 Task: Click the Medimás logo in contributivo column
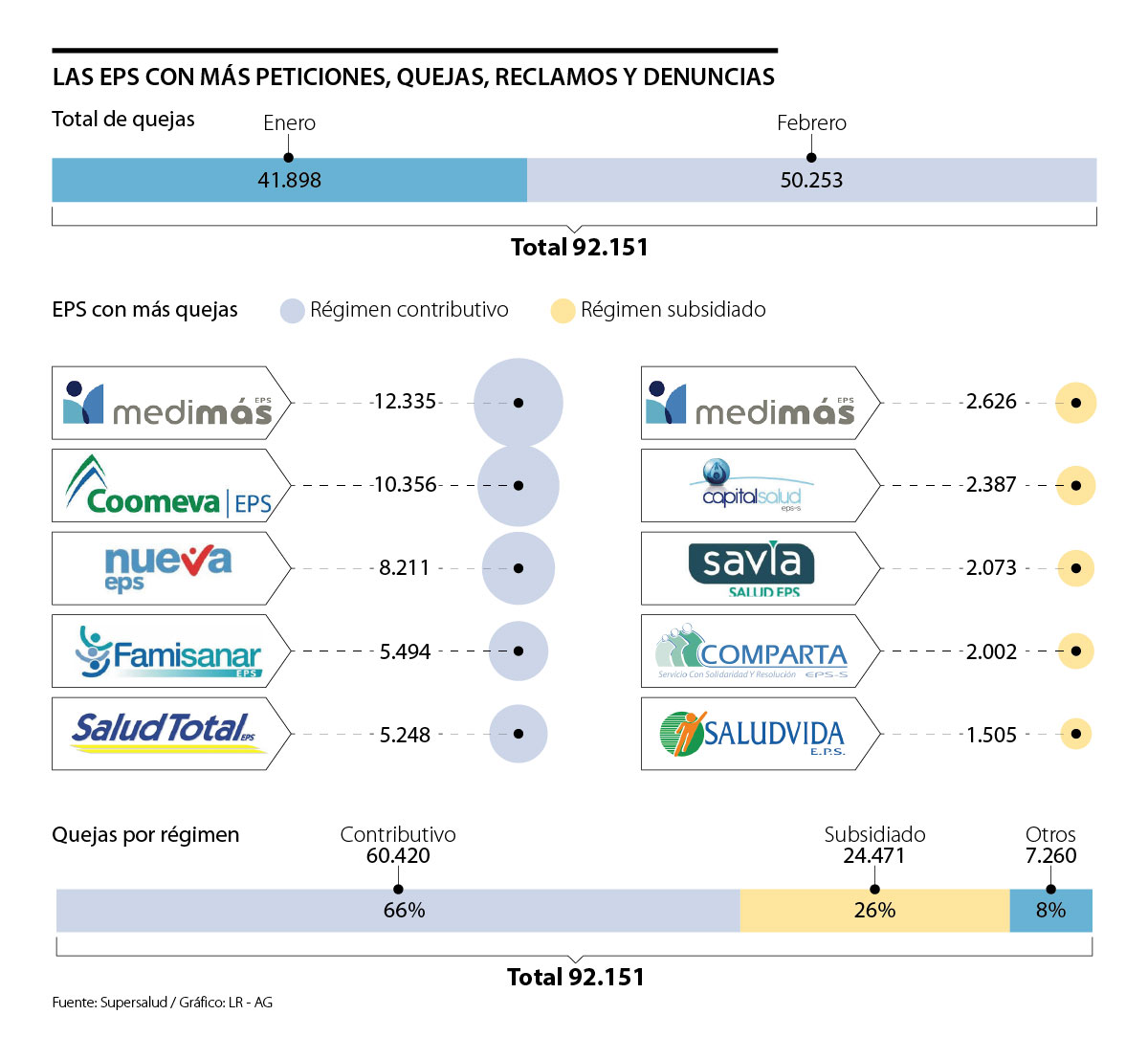tap(168, 403)
